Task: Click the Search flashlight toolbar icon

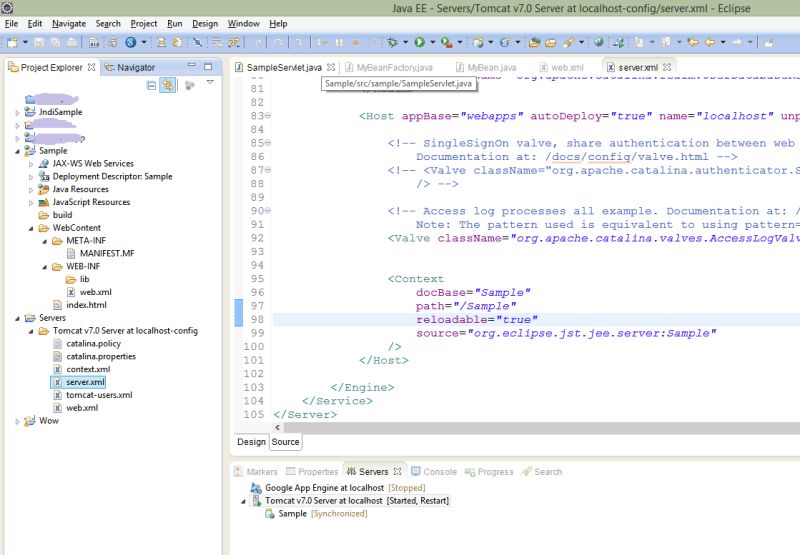Action: (568, 42)
